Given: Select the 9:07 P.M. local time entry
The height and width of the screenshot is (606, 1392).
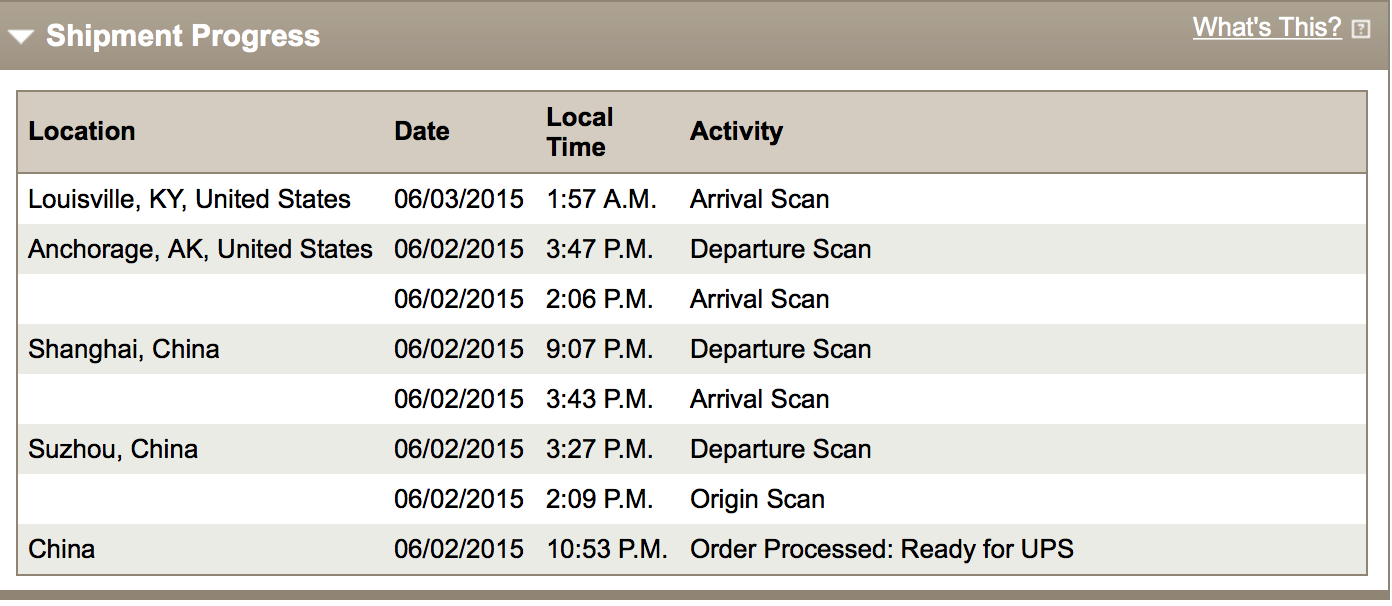Looking at the screenshot, I should [600, 350].
